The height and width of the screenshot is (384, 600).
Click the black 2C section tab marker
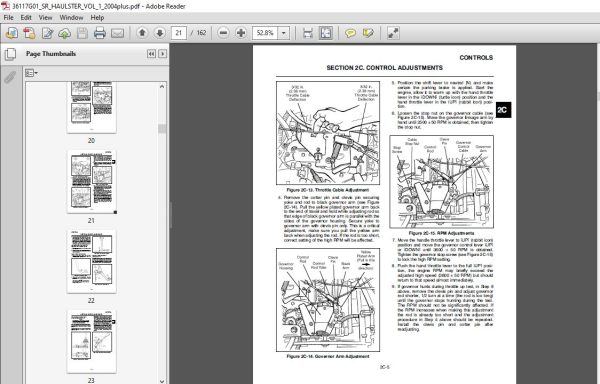(x=503, y=110)
